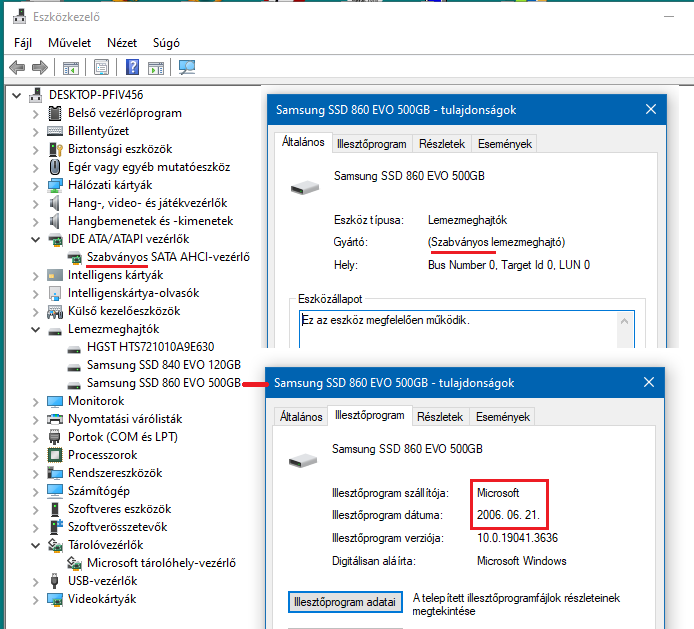Select Samsung SSD 840 EVO 120GB disk
The image size is (694, 629).
tap(164, 365)
